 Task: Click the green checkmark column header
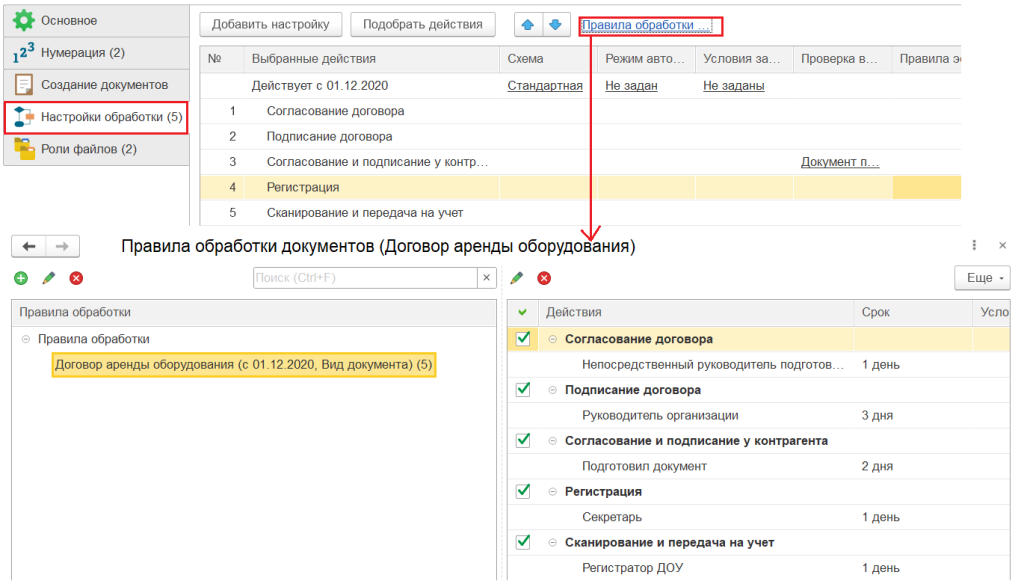522,312
